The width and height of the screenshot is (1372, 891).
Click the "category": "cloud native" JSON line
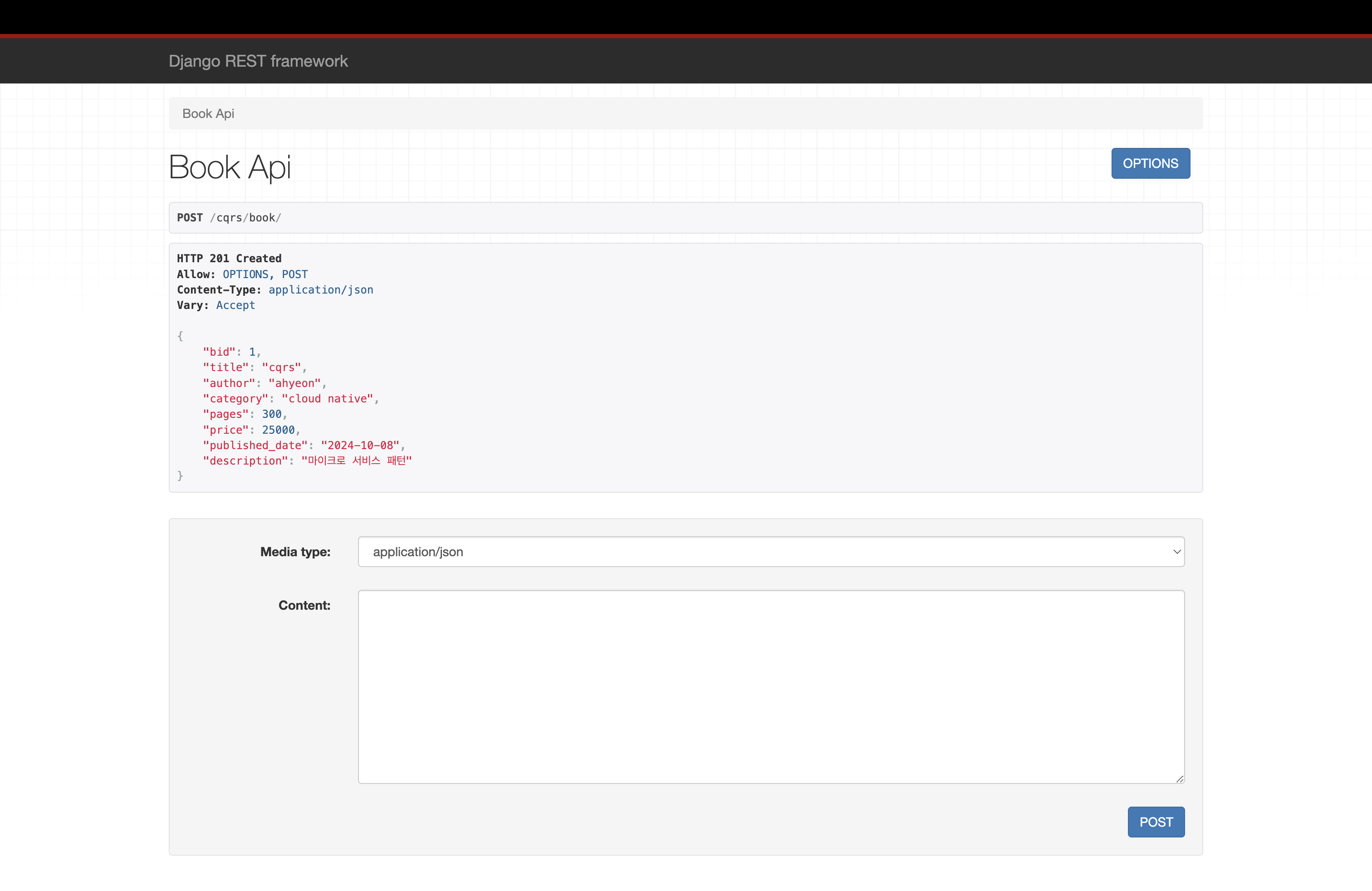[x=290, y=399]
